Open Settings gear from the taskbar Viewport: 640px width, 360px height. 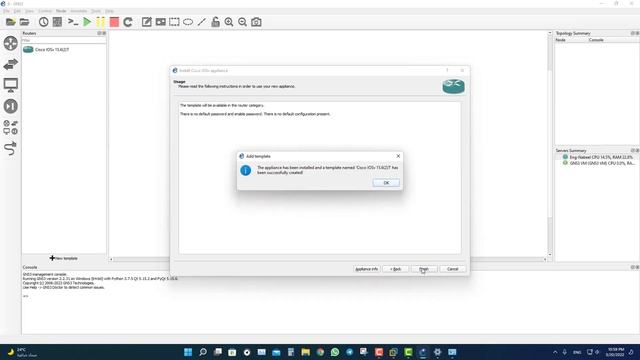pyautogui.click(x=437, y=352)
